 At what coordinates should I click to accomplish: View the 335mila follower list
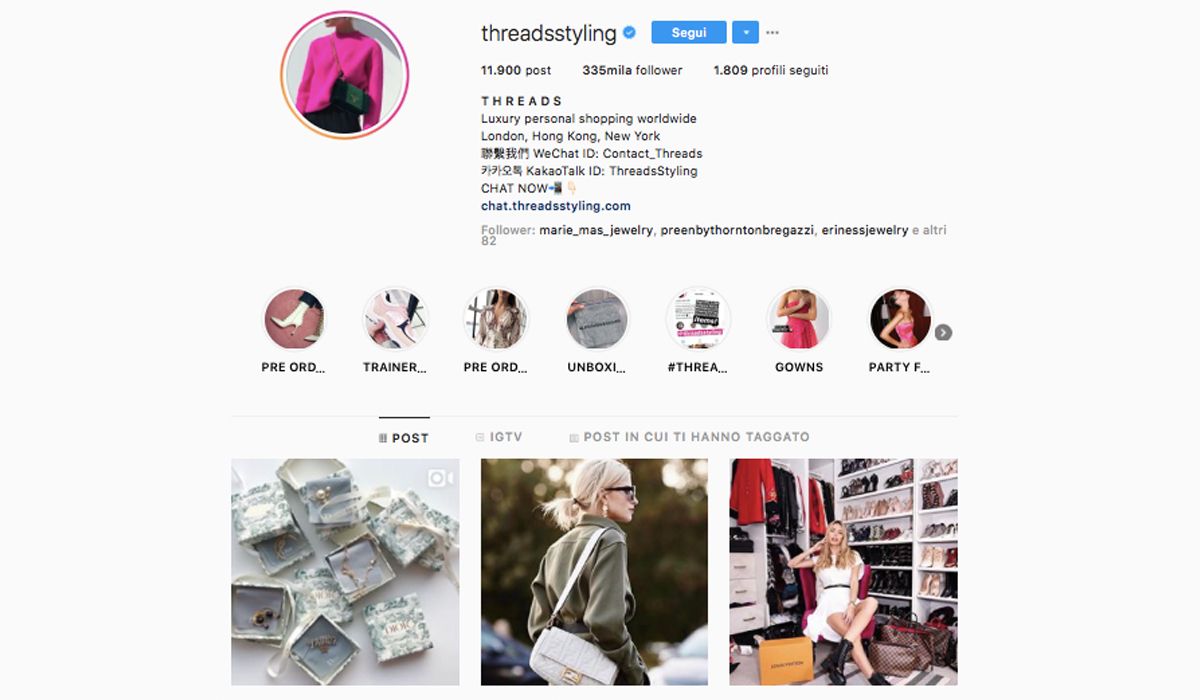632,70
